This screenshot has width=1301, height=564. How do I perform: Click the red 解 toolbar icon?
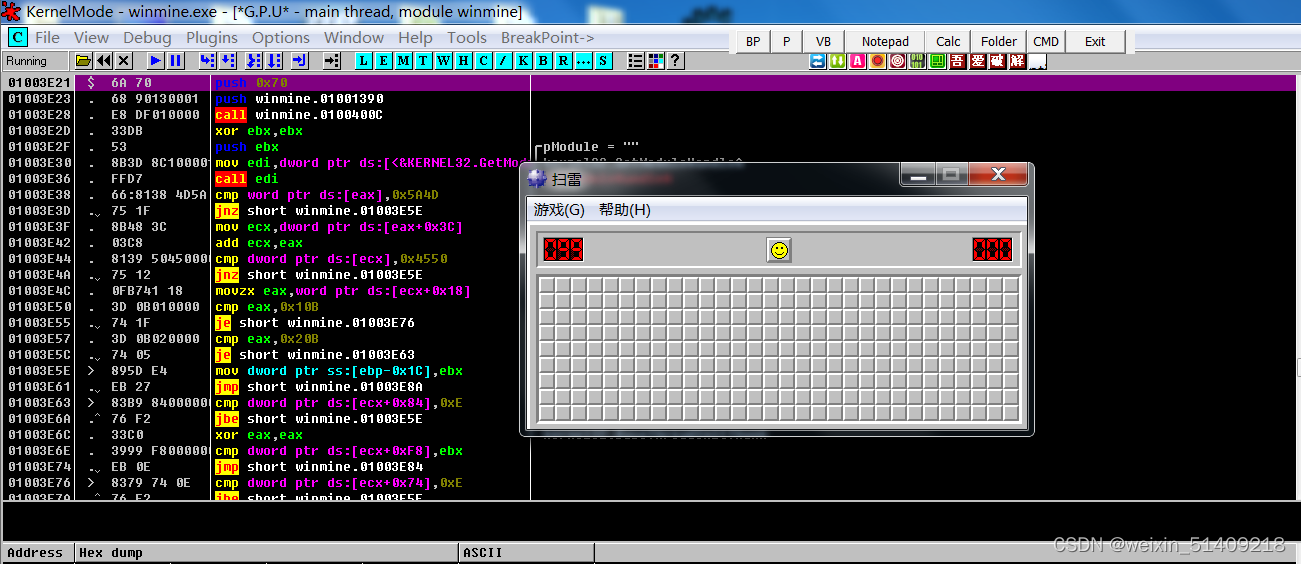click(x=1018, y=61)
